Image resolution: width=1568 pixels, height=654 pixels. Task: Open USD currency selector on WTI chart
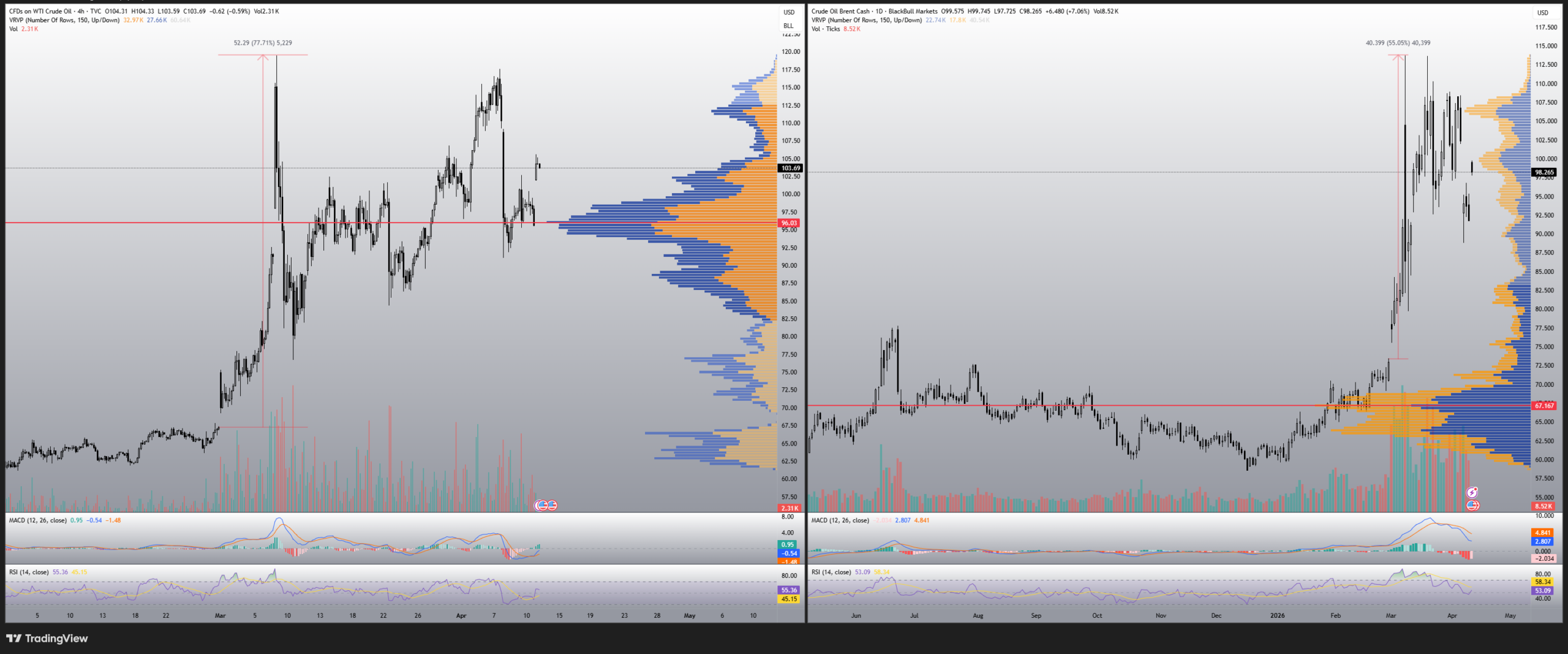(x=789, y=12)
